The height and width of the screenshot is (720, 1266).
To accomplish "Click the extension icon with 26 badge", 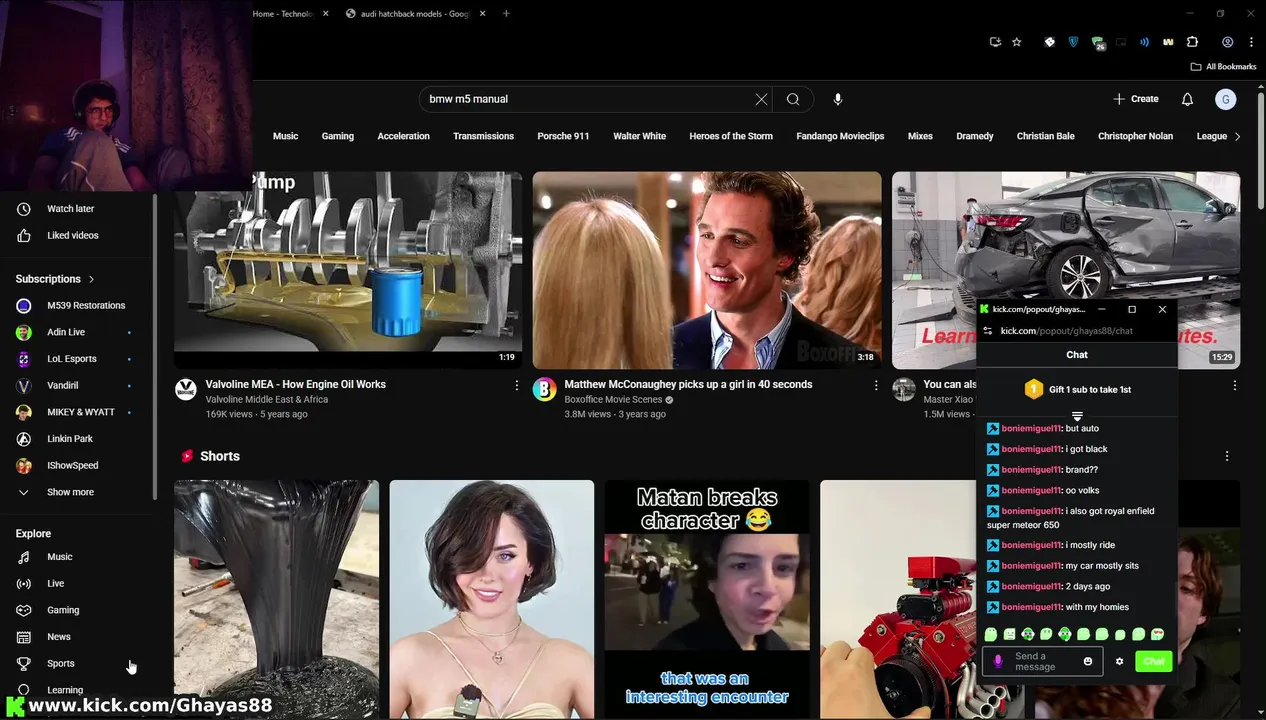I will click(1098, 43).
